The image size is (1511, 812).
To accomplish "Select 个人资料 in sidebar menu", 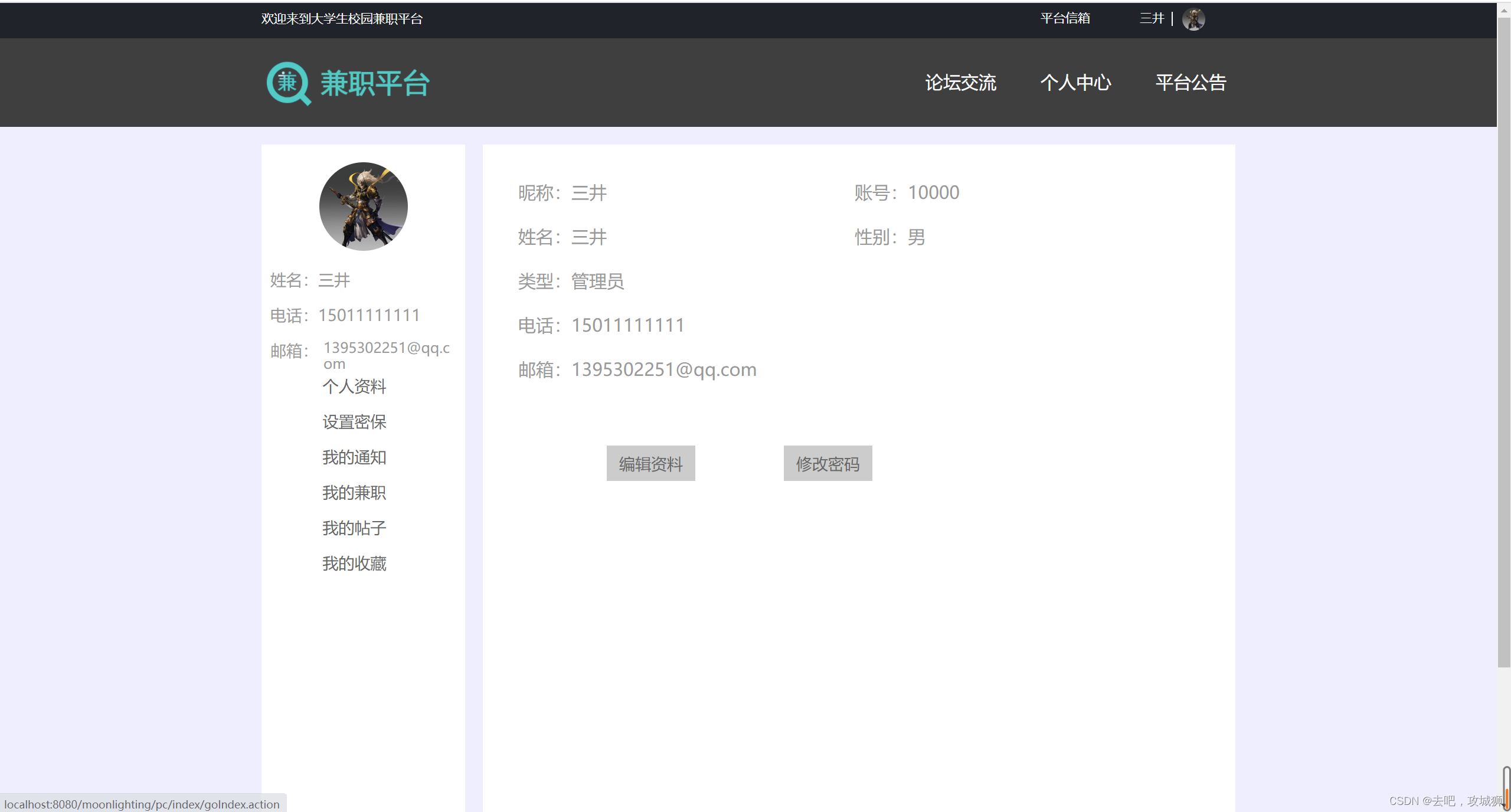I will pos(354,387).
